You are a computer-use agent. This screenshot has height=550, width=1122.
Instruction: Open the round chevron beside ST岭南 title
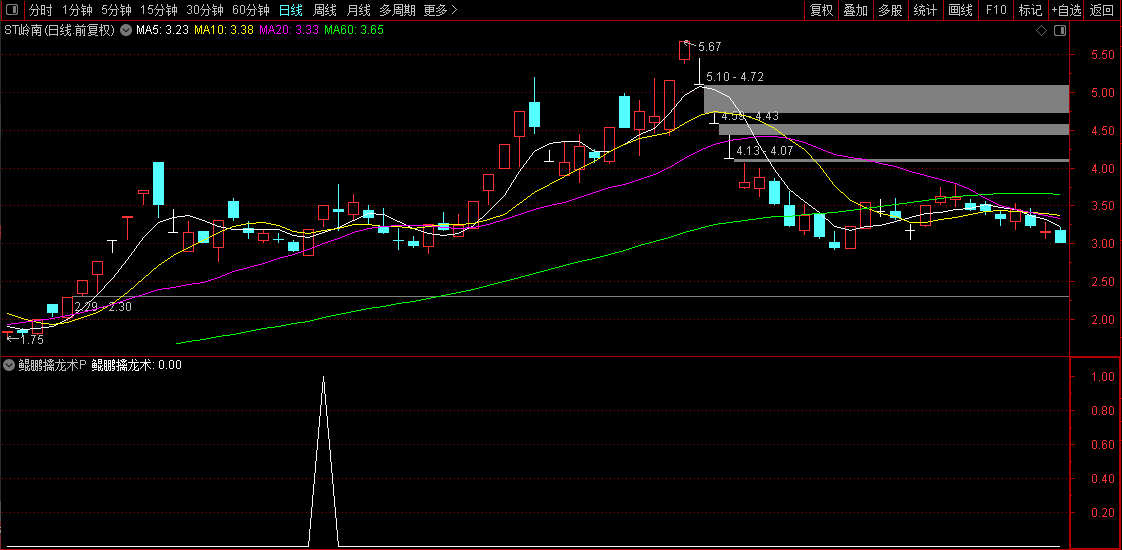pyautogui.click(x=126, y=30)
